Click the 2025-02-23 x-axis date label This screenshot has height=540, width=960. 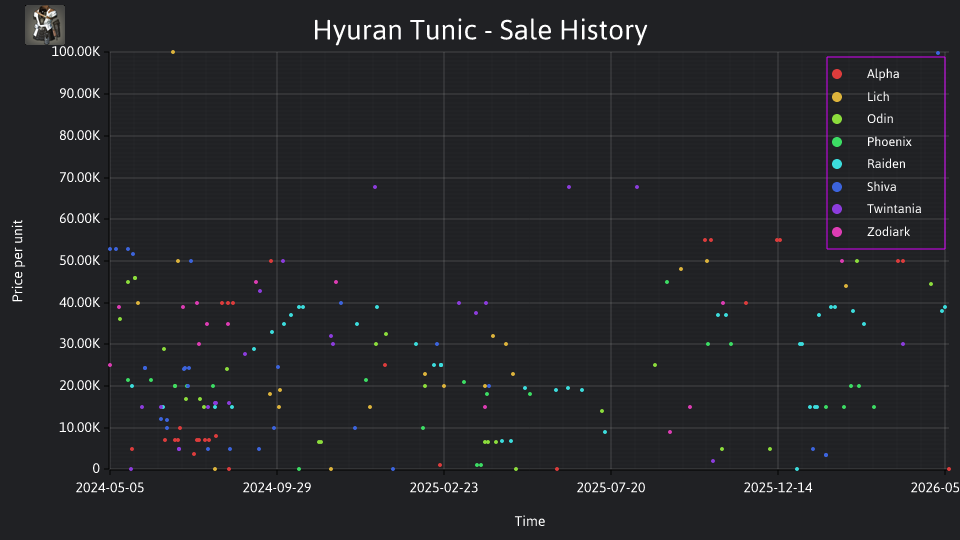(444, 487)
